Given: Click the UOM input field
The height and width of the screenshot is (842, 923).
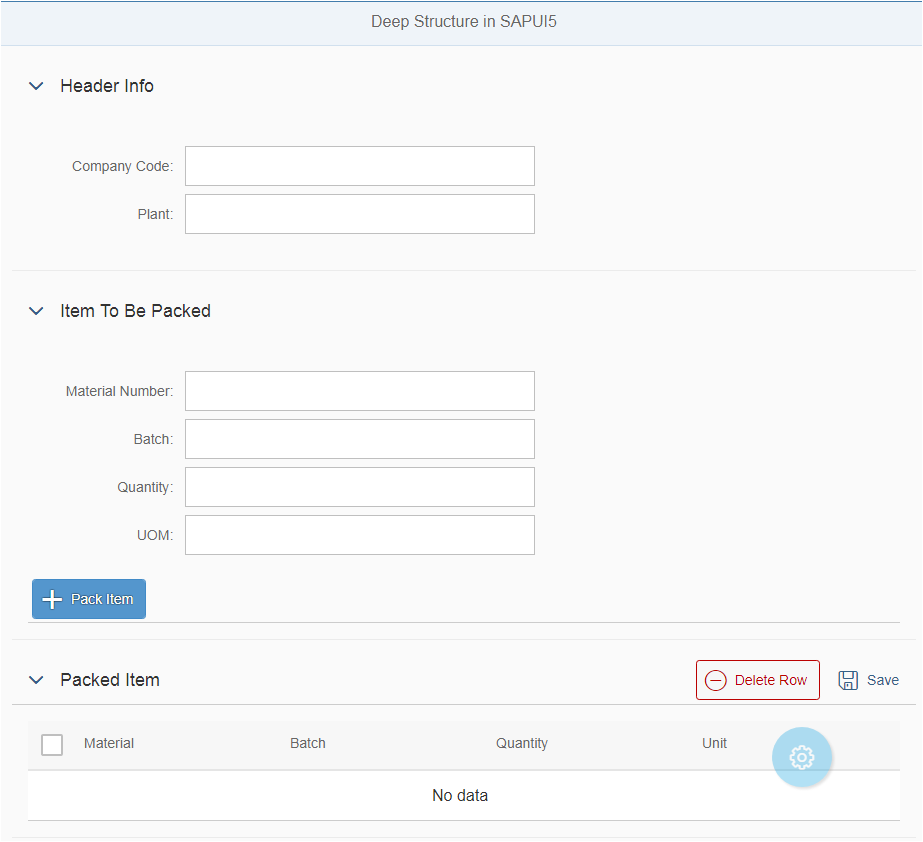Looking at the screenshot, I should 360,535.
